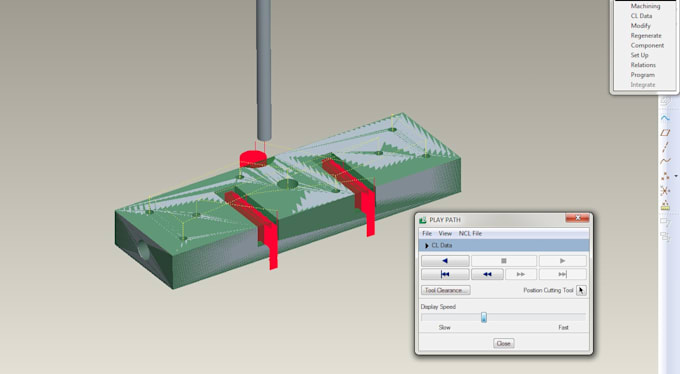Viewport: 680px width, 374px height.
Task: Open the Tool Clearance dialog
Action: [445, 290]
